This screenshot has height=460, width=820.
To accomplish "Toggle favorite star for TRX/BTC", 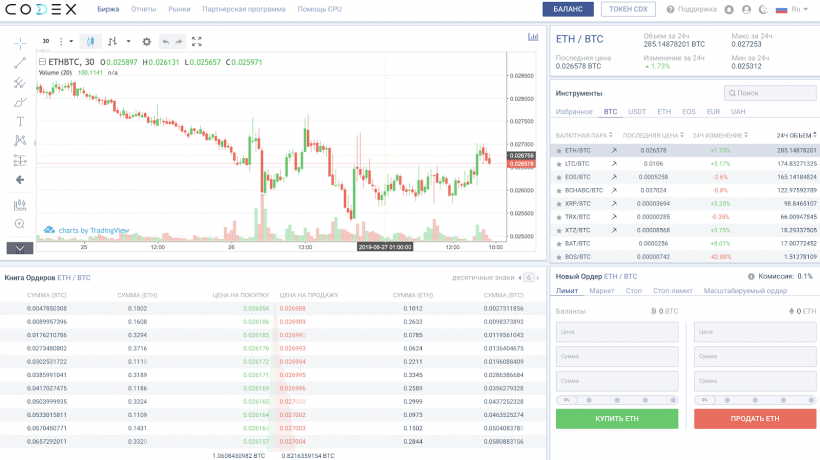I will point(559,217).
